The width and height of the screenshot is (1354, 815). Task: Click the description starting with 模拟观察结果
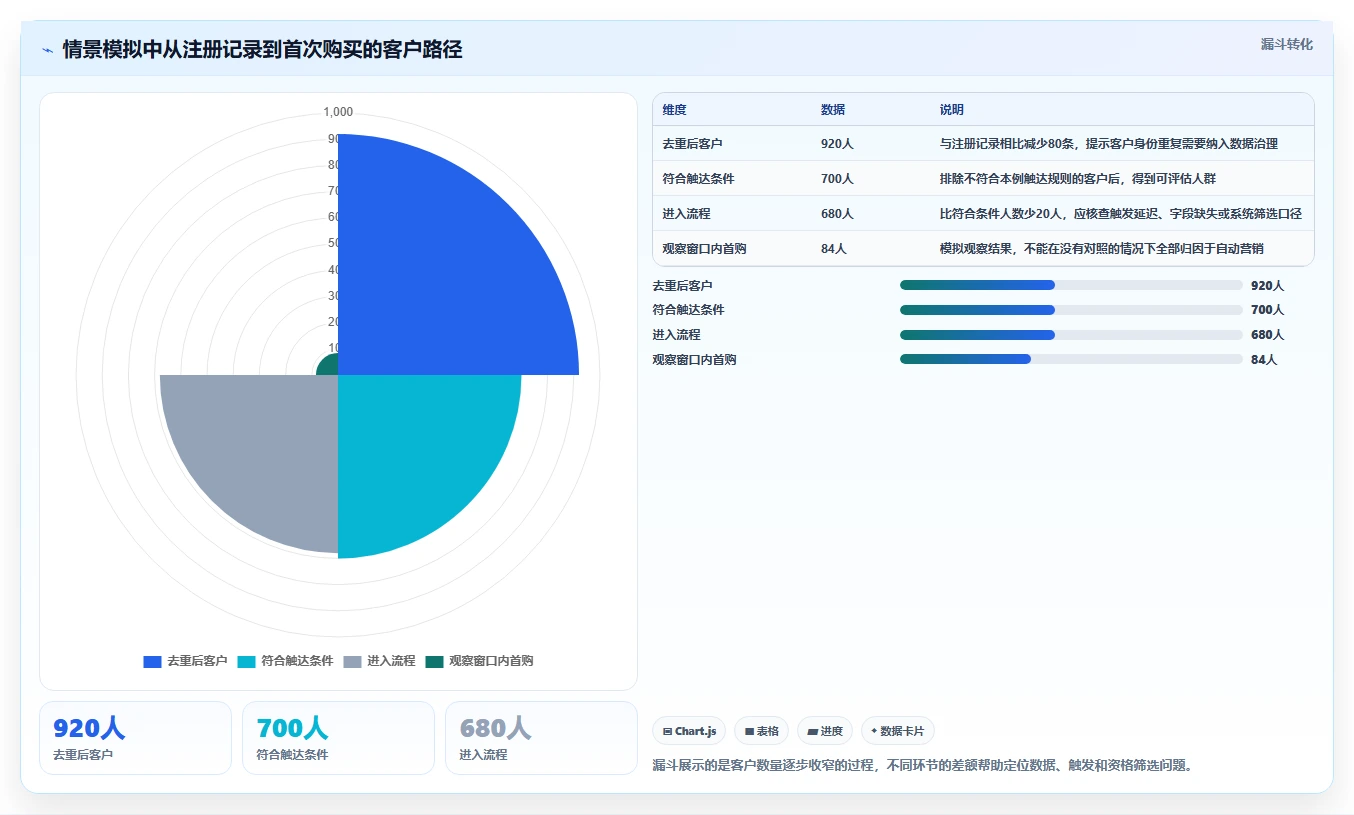pyautogui.click(x=1101, y=249)
